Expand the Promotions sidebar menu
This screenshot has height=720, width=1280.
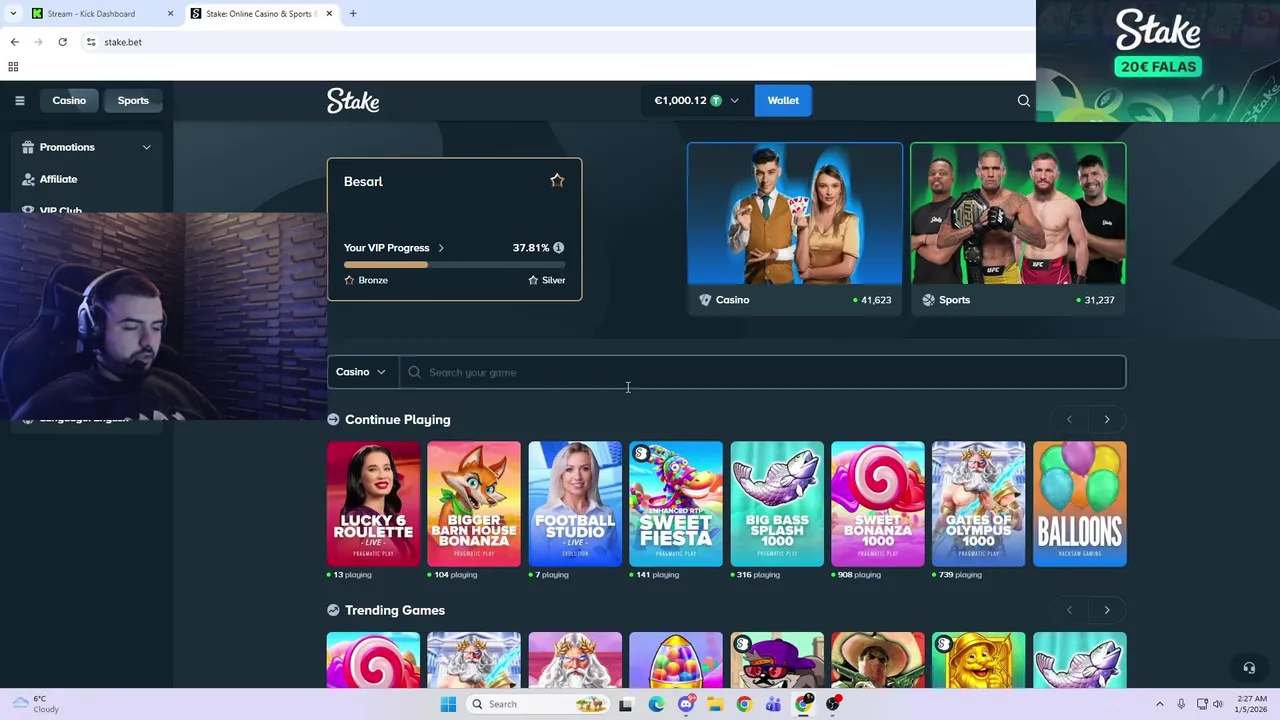(x=147, y=147)
